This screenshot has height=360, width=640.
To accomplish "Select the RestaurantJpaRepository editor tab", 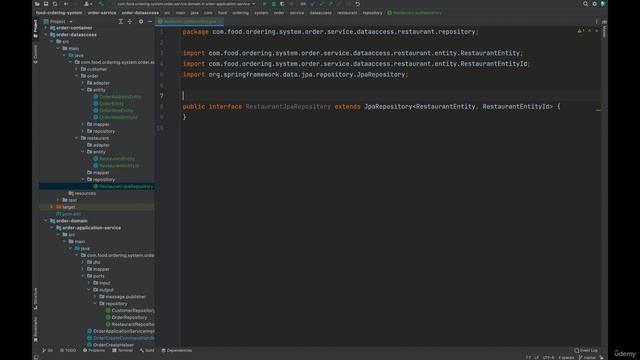I will pyautogui.click(x=189, y=21).
